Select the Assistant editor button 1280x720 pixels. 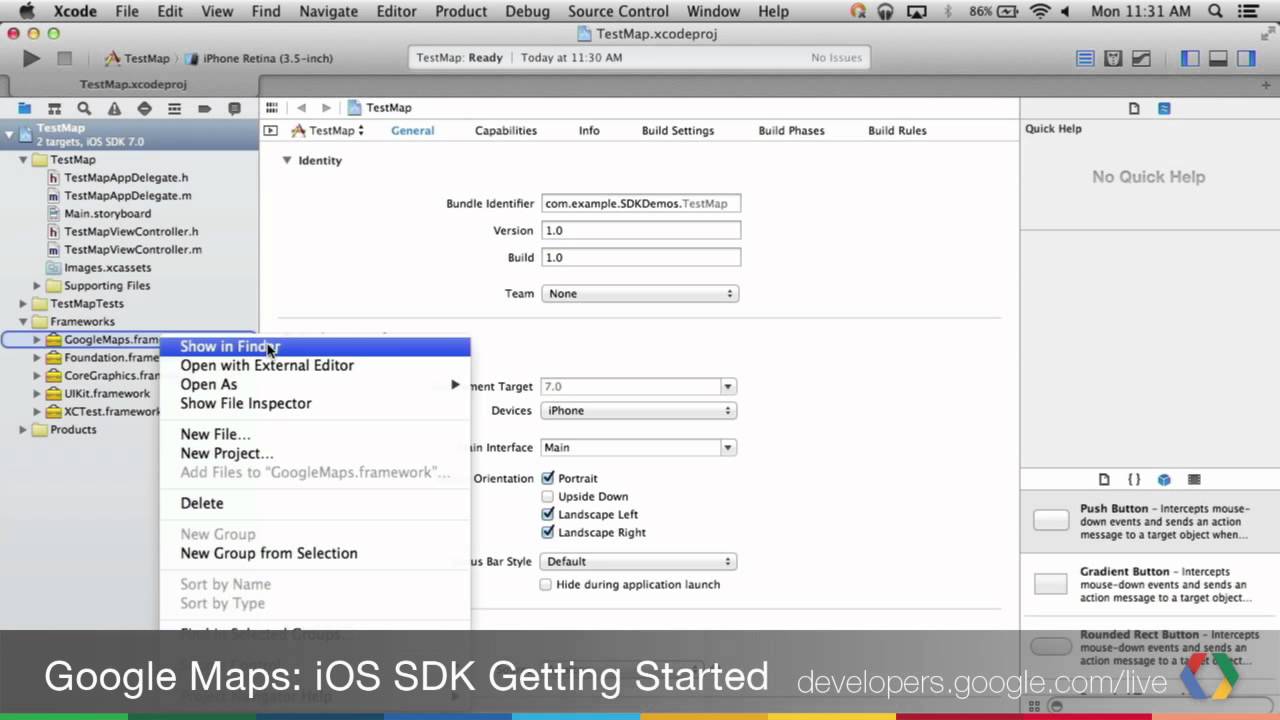pos(1113,58)
